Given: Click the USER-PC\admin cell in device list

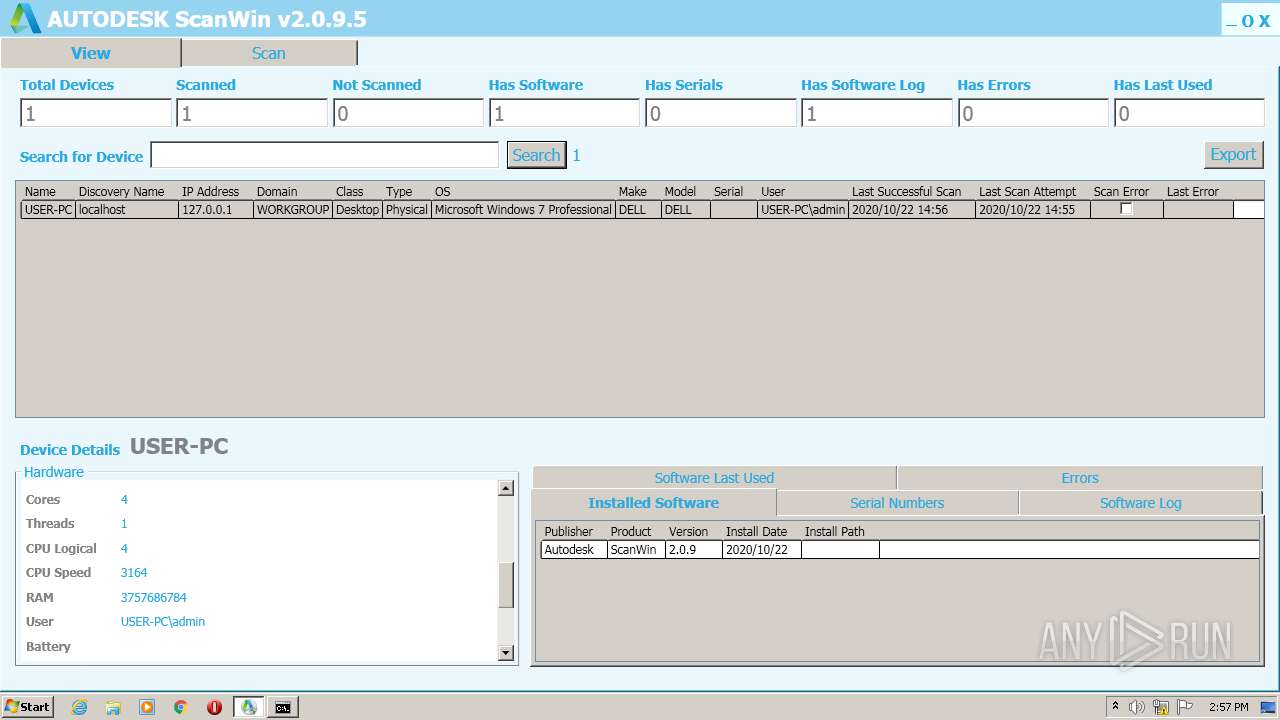Looking at the screenshot, I should click(x=803, y=210).
